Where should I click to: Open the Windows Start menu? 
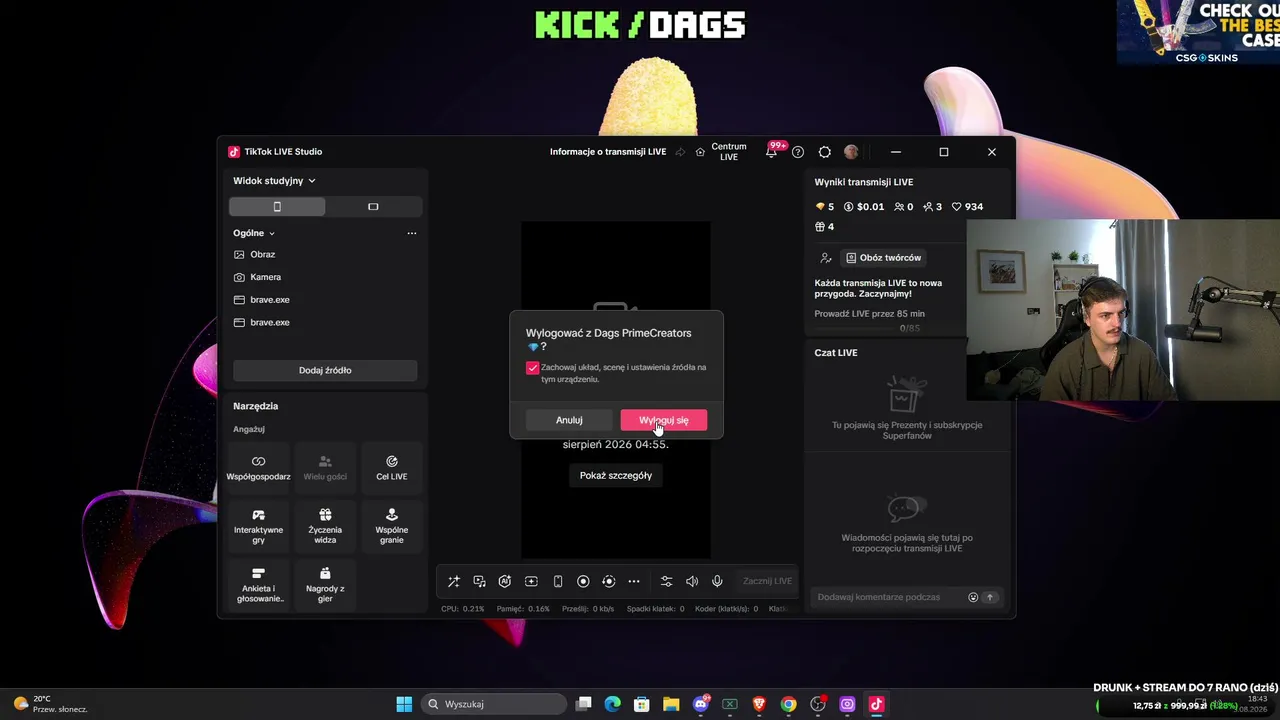click(x=404, y=704)
